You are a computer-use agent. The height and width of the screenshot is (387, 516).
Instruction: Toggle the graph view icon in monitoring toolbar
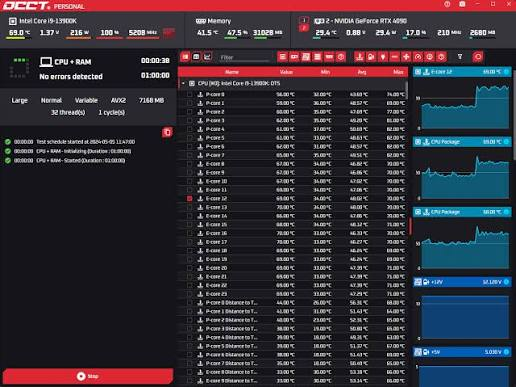click(207, 57)
